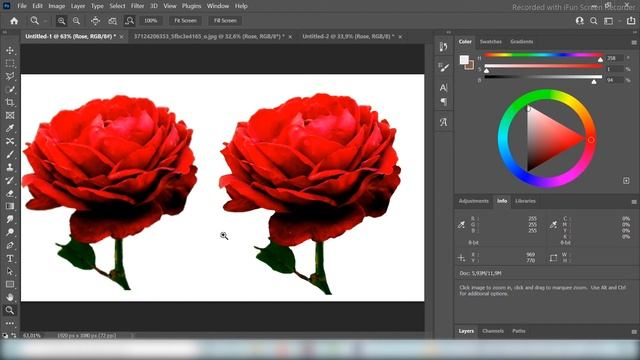Switch to the Untitled-2 document tab

tap(348, 36)
